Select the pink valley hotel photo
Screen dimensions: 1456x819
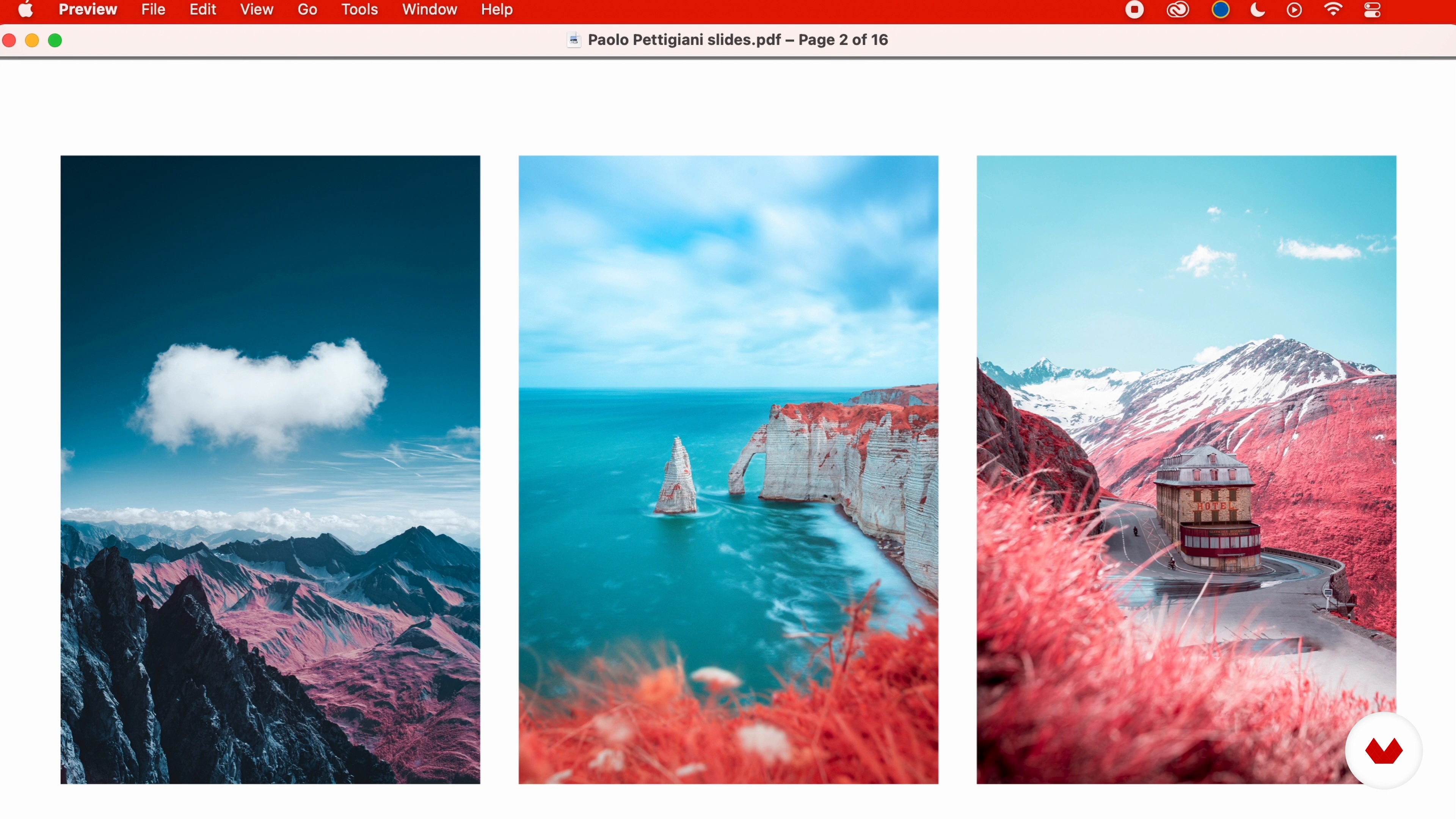(x=1186, y=469)
